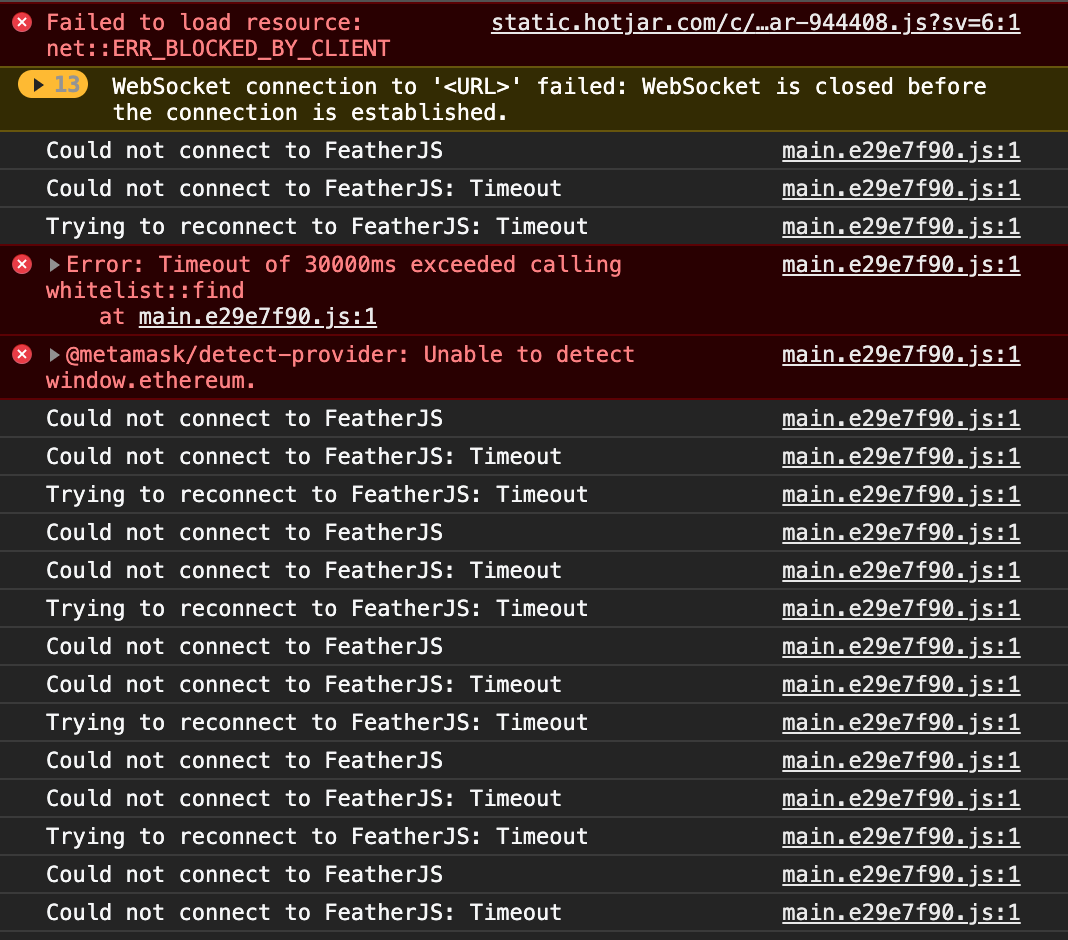Open source link of first 'Could not connect to FeatherJS' row
This screenshot has width=1068, height=940.
pyautogui.click(x=900, y=151)
